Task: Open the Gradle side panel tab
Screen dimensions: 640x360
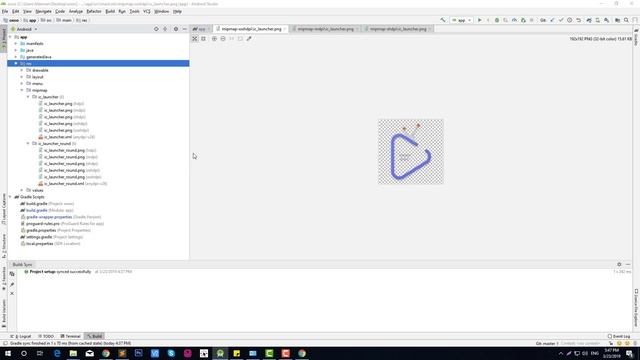Action: 636,37
